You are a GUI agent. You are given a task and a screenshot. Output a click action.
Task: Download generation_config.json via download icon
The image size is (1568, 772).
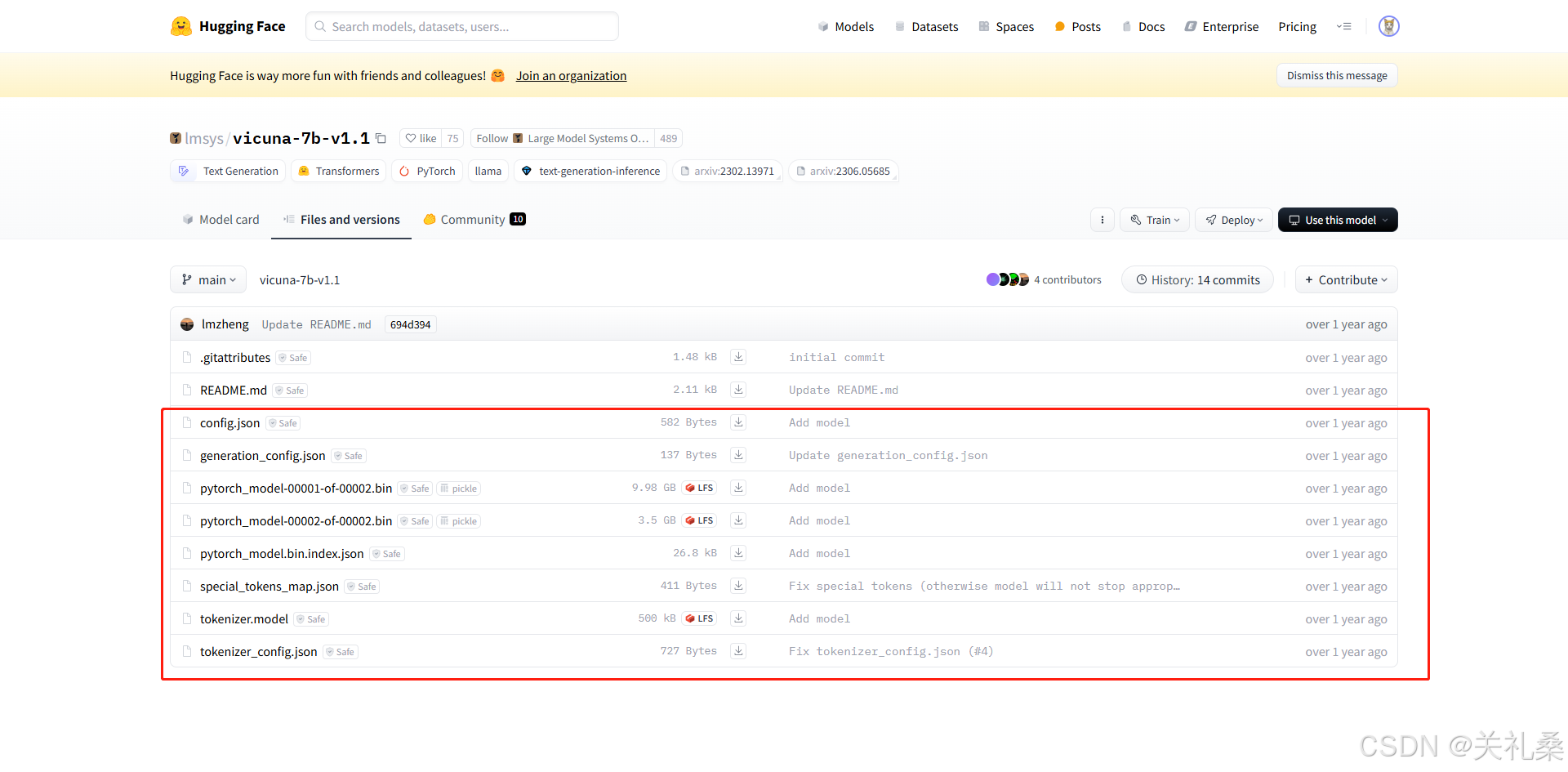click(x=738, y=455)
